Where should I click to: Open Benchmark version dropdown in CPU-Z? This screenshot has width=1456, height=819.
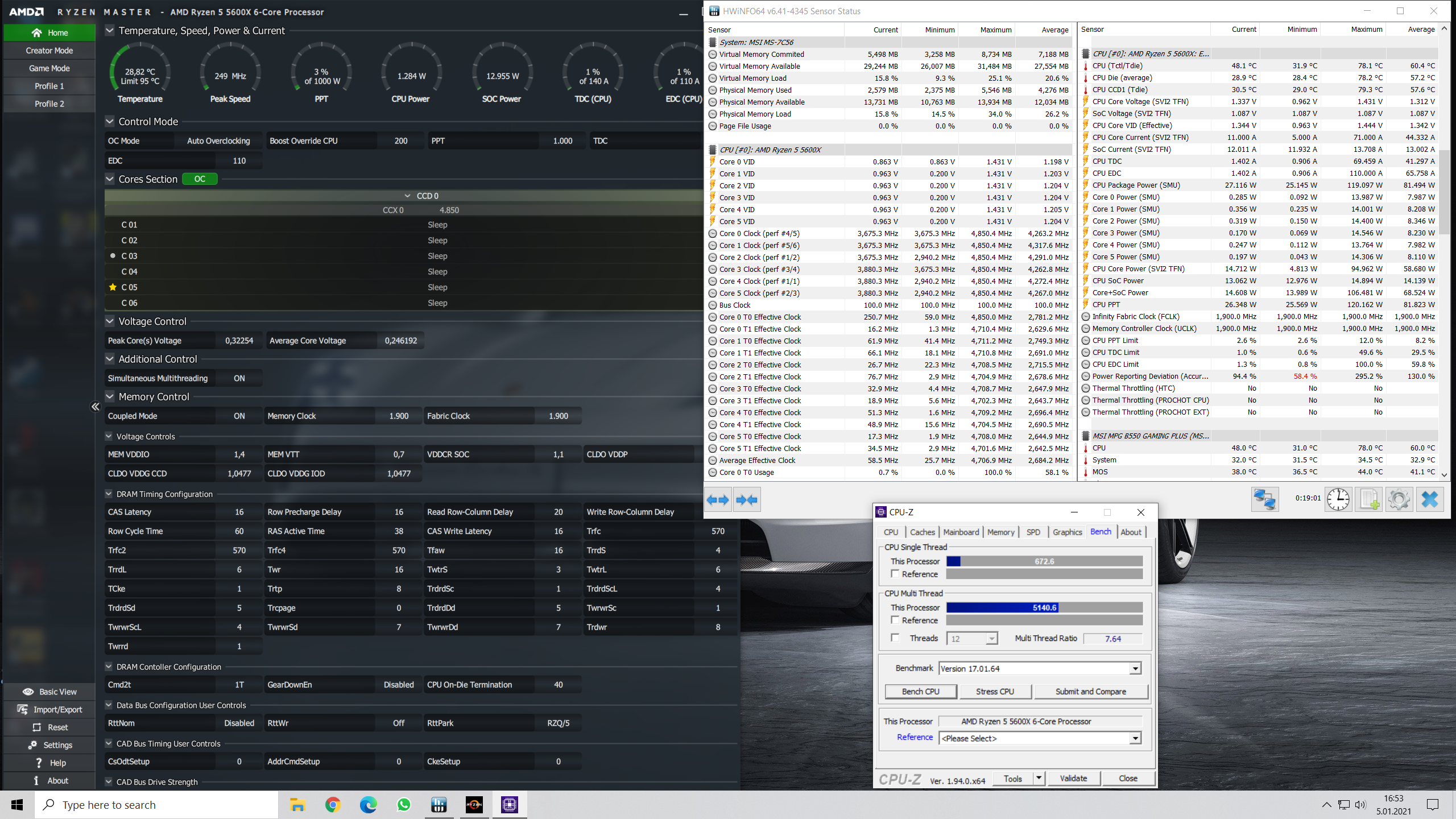click(x=1135, y=668)
